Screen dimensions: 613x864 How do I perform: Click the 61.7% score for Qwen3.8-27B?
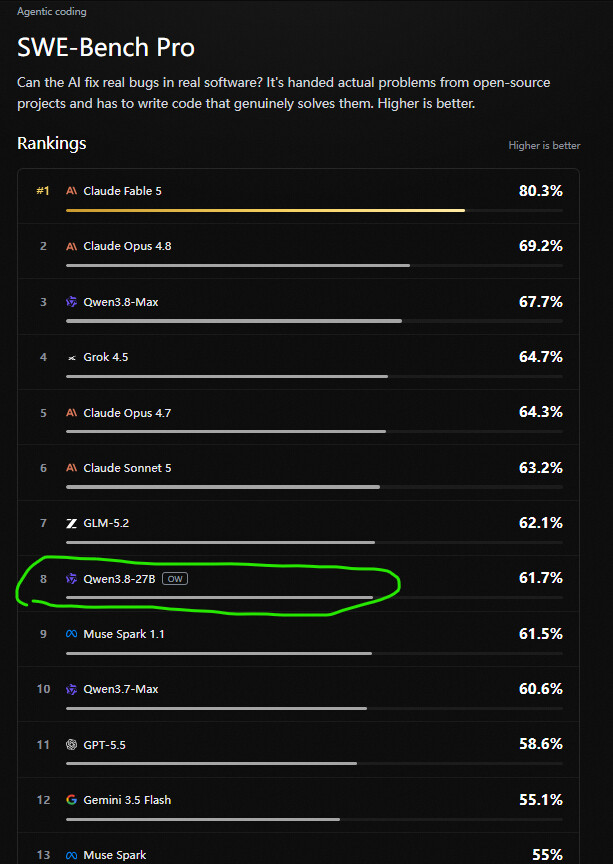[x=540, y=577]
